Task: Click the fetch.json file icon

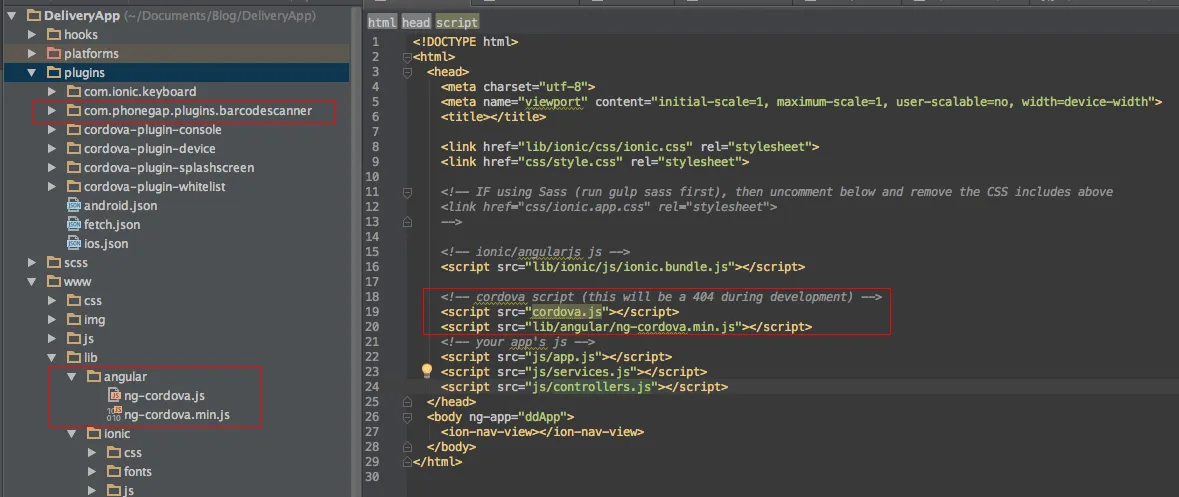Action: click(x=73, y=225)
